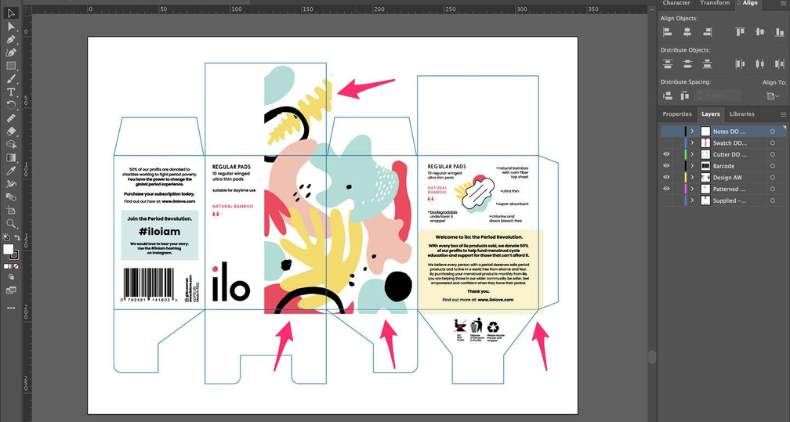Select the Eraser tool

click(11, 131)
